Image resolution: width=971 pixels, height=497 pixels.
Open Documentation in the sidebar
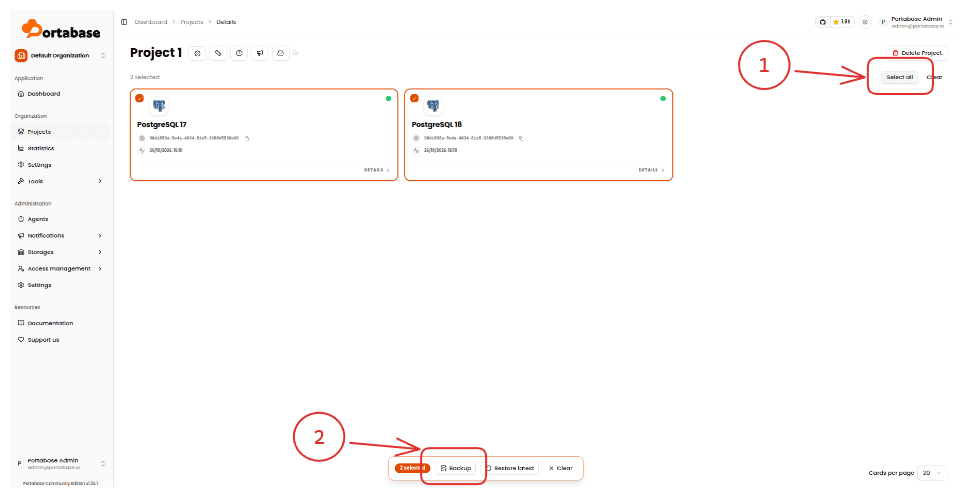tap(60, 323)
